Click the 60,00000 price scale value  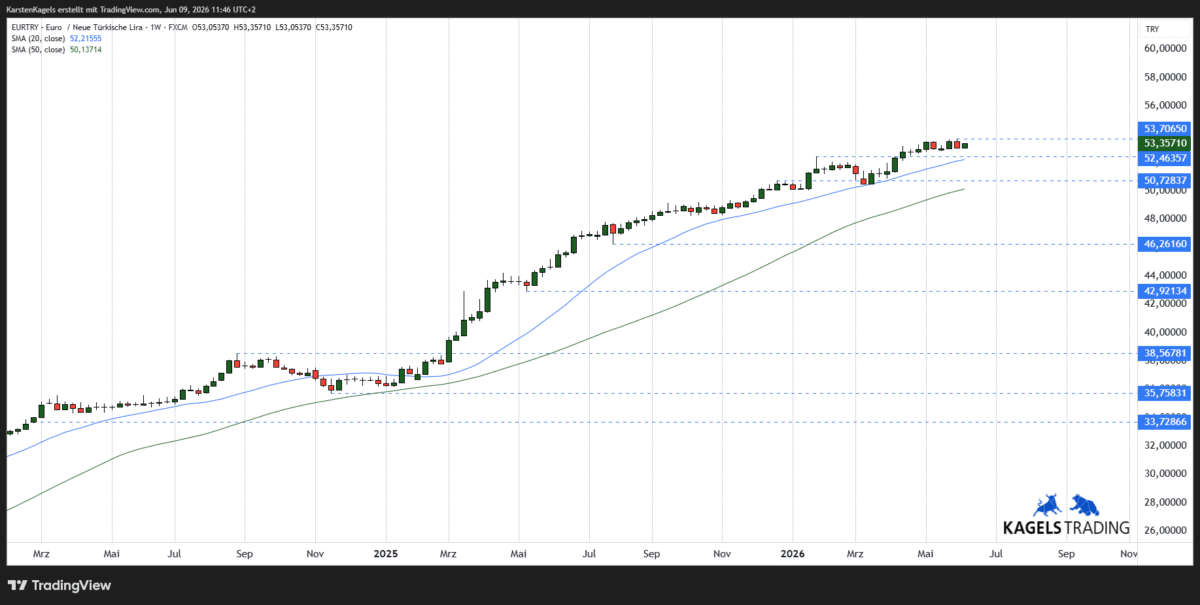tap(1165, 48)
